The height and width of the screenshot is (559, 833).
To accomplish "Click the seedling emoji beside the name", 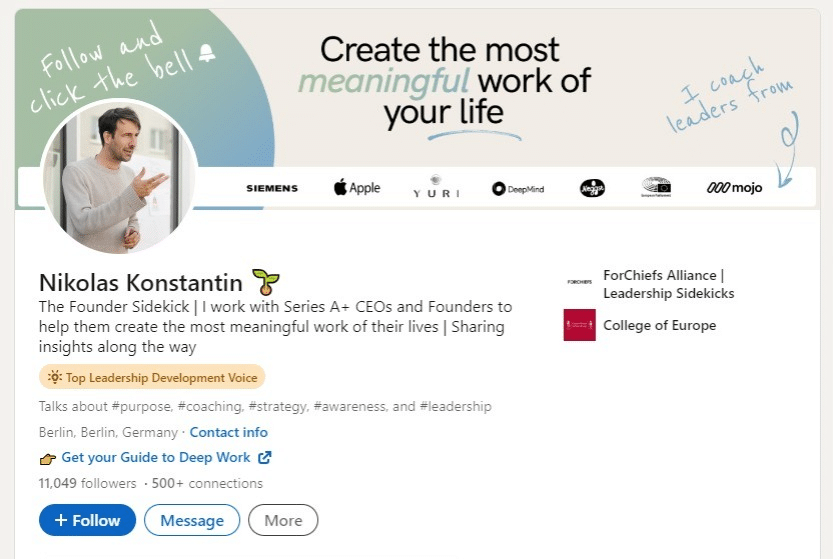I will point(266,282).
